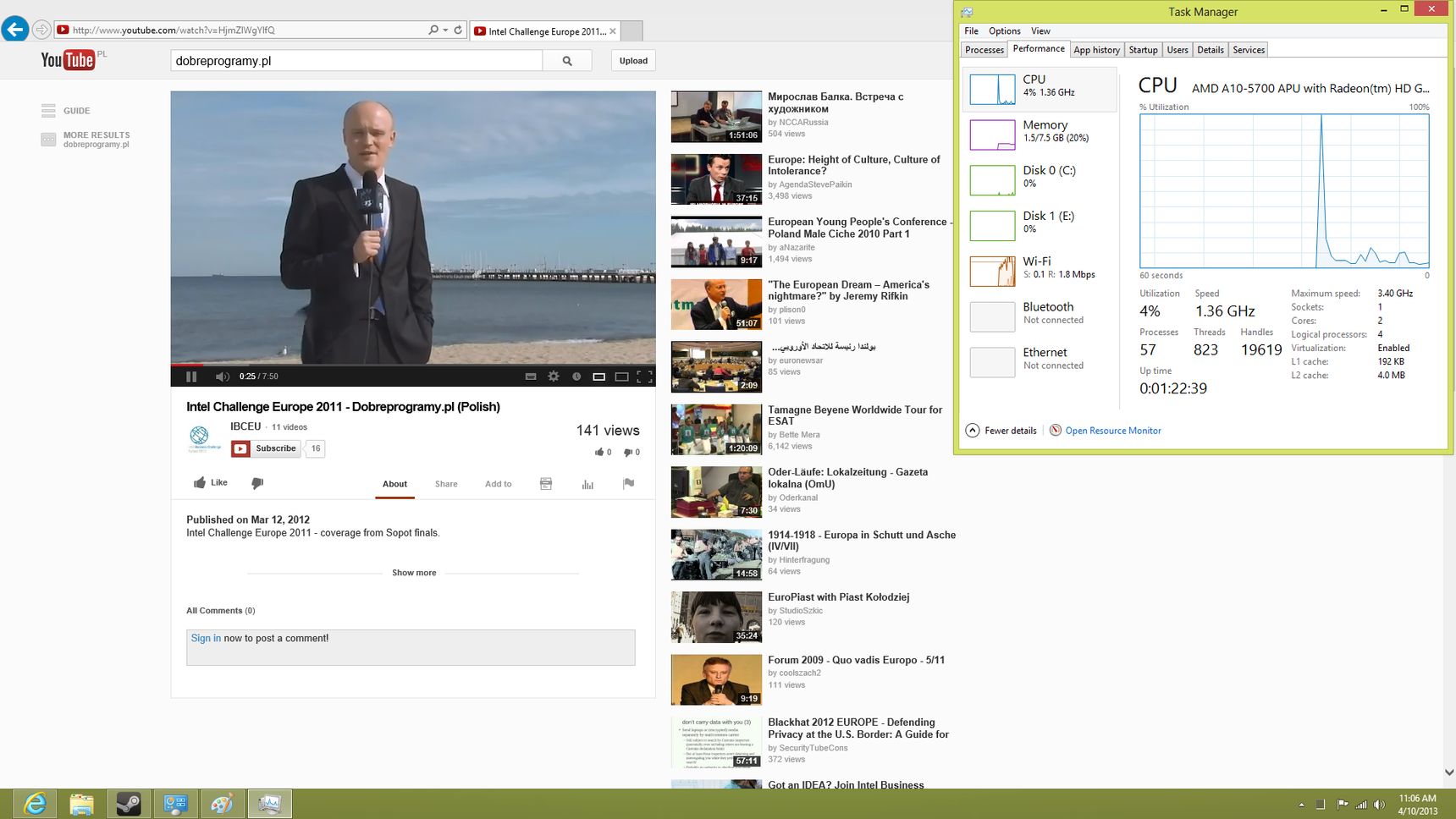Open a new browser tab
Image resolution: width=1456 pixels, height=819 pixels.
pyautogui.click(x=632, y=31)
